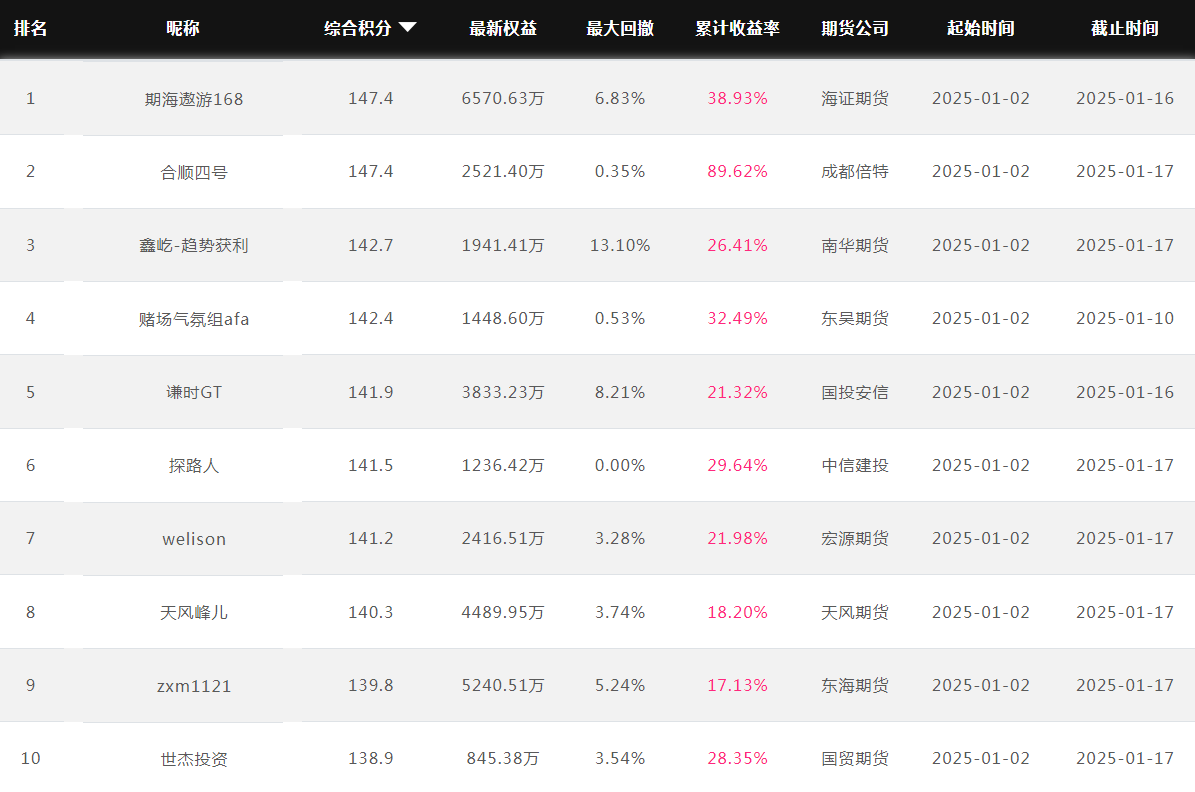The height and width of the screenshot is (792, 1195).
Task: Open the nickname 探路人
Action: (x=194, y=466)
